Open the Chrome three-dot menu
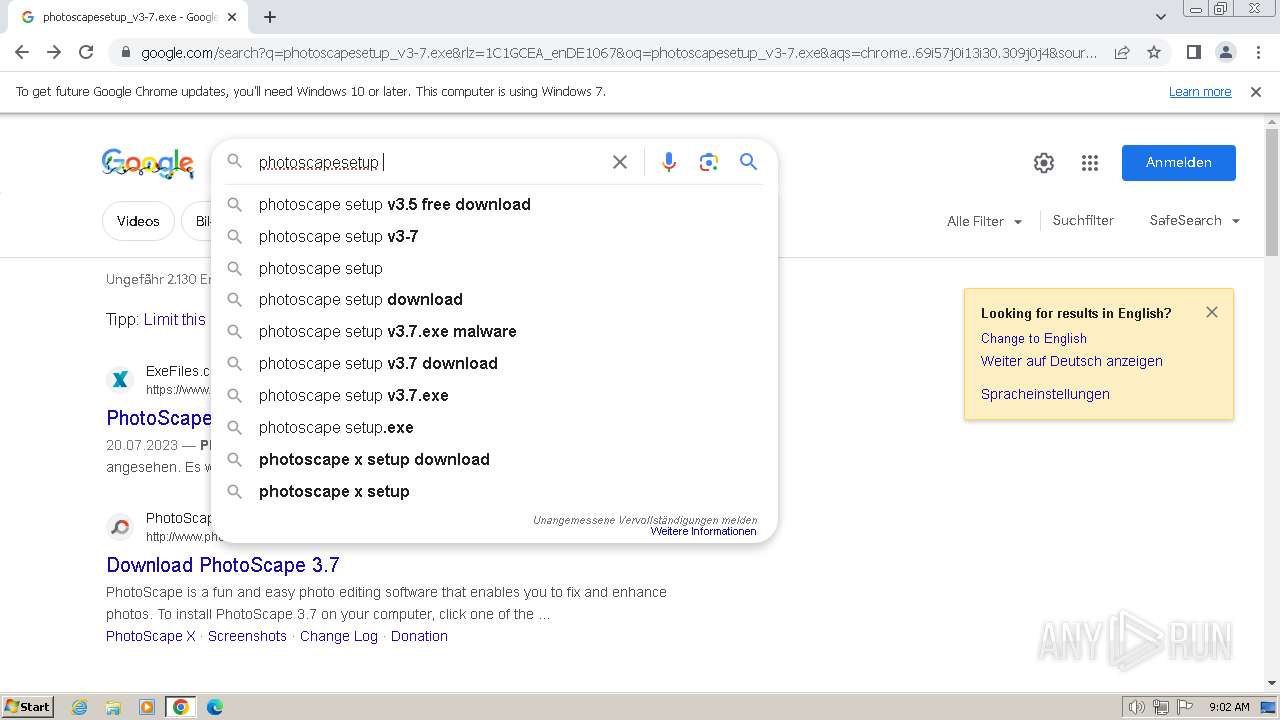The image size is (1280, 720). (x=1257, y=52)
